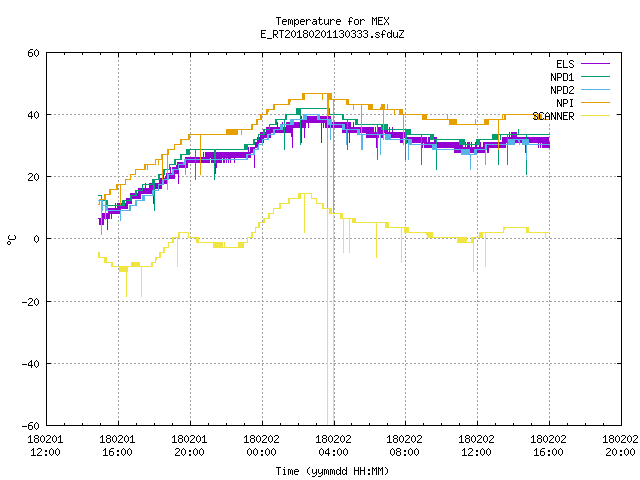Click the filename E_RT20180201130333.sfduZ subtitle
640x480 pixels.
click(332, 34)
